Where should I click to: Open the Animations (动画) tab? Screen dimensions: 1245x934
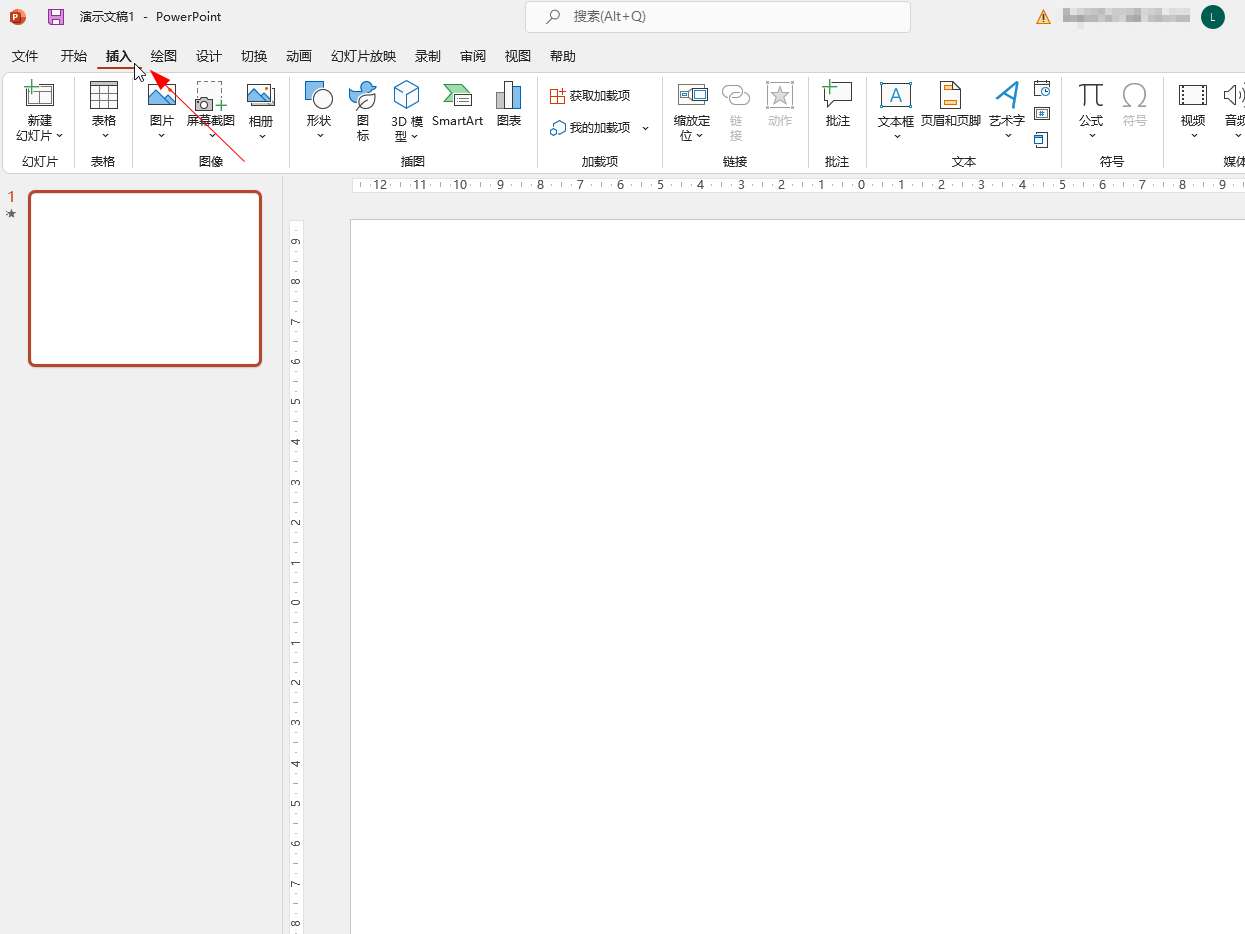(x=298, y=56)
